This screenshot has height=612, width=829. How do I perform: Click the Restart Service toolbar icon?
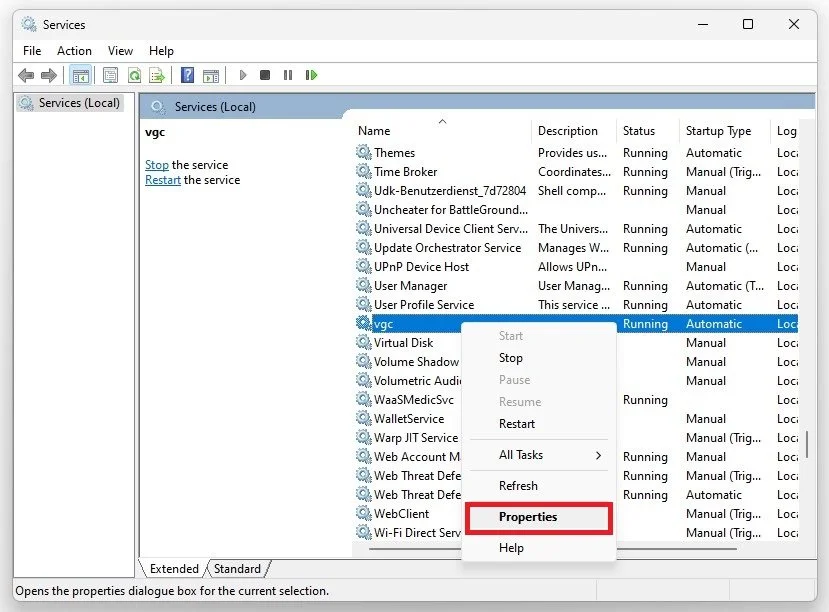point(311,75)
